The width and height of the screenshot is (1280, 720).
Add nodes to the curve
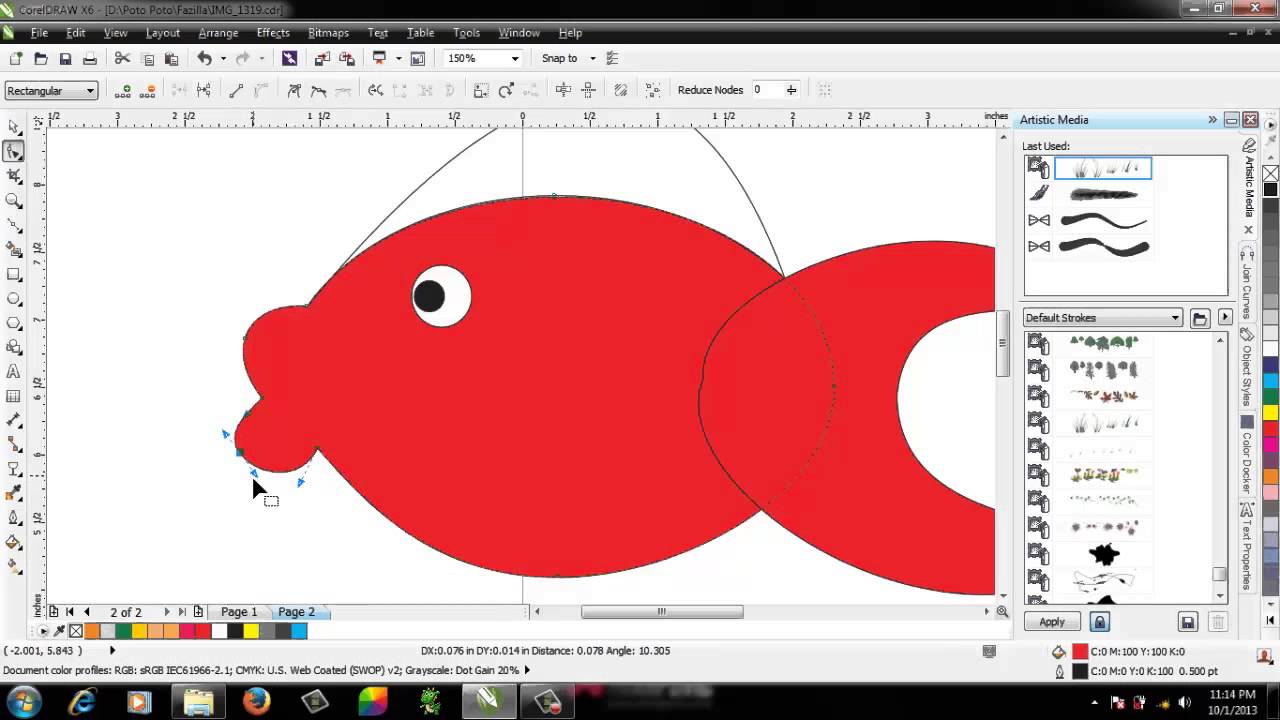tap(123, 90)
